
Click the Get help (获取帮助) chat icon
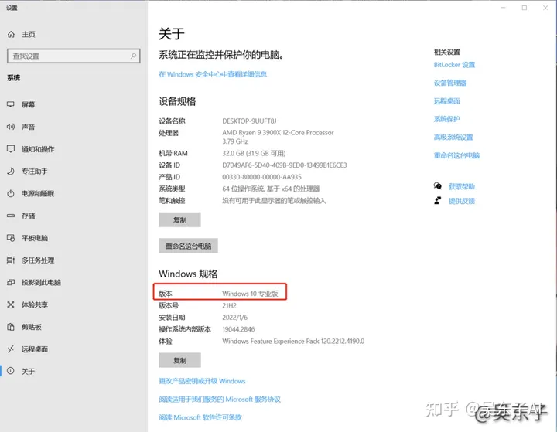coord(438,186)
